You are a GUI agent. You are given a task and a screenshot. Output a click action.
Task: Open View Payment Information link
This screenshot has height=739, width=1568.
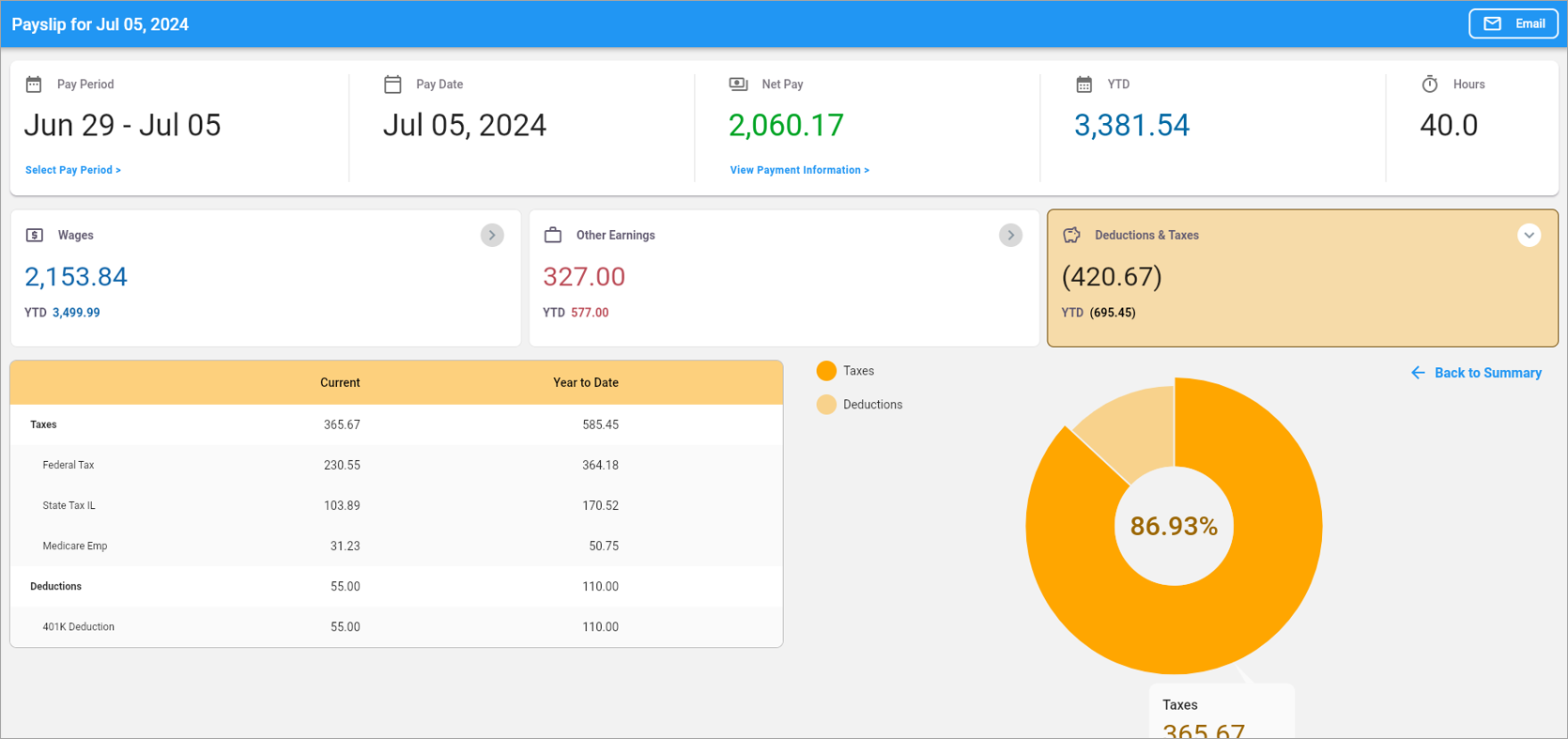coord(800,170)
